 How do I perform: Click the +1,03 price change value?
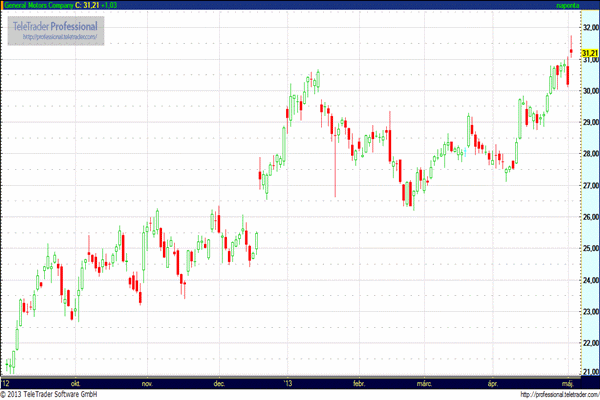pos(119,5)
